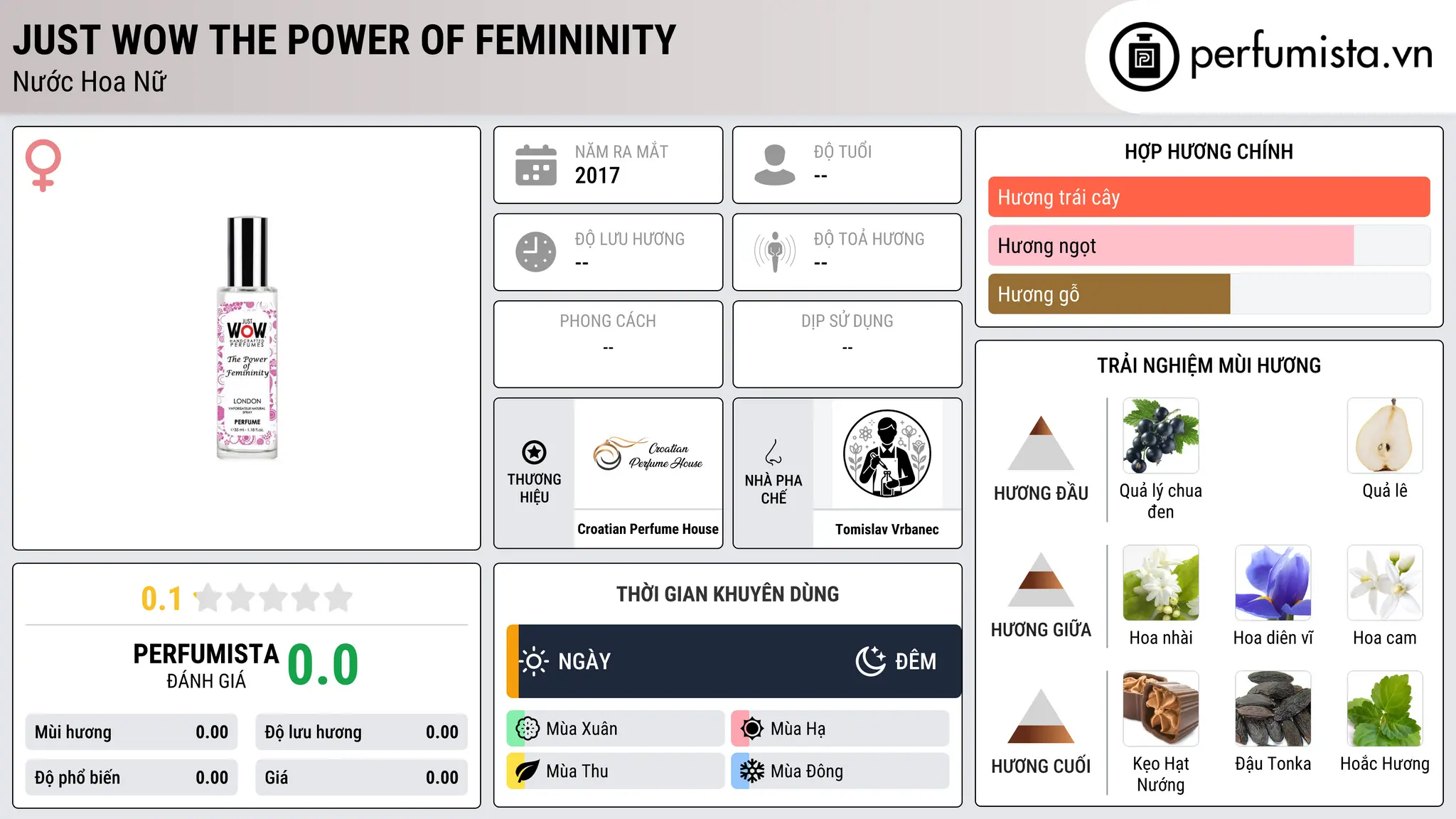Click the Giá 0.00 score box
Screen dimensions: 1456x819
[x=361, y=778]
